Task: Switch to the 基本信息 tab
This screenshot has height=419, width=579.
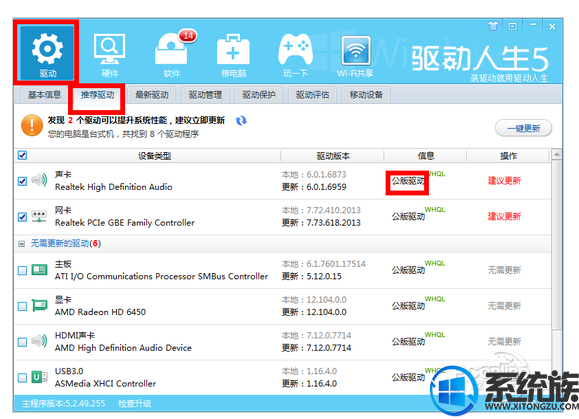Action: pos(44,95)
